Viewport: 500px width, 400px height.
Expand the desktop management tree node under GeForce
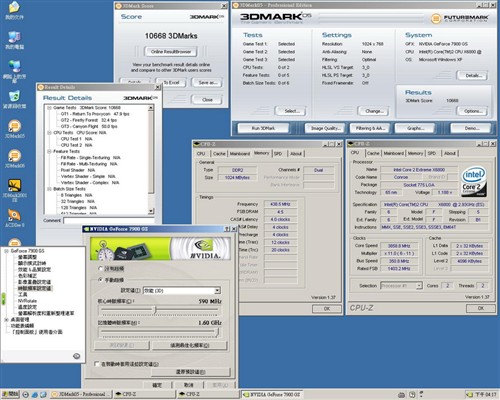(6, 320)
